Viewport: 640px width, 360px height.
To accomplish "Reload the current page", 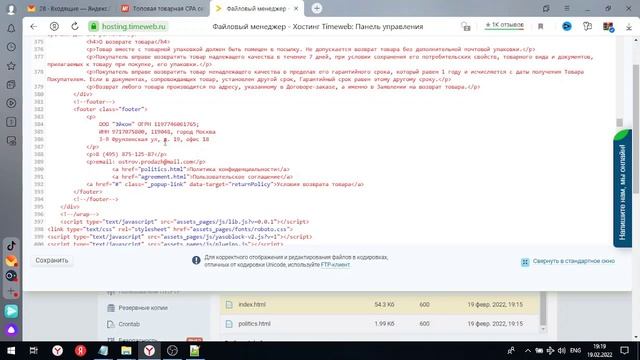I will pos(75,27).
